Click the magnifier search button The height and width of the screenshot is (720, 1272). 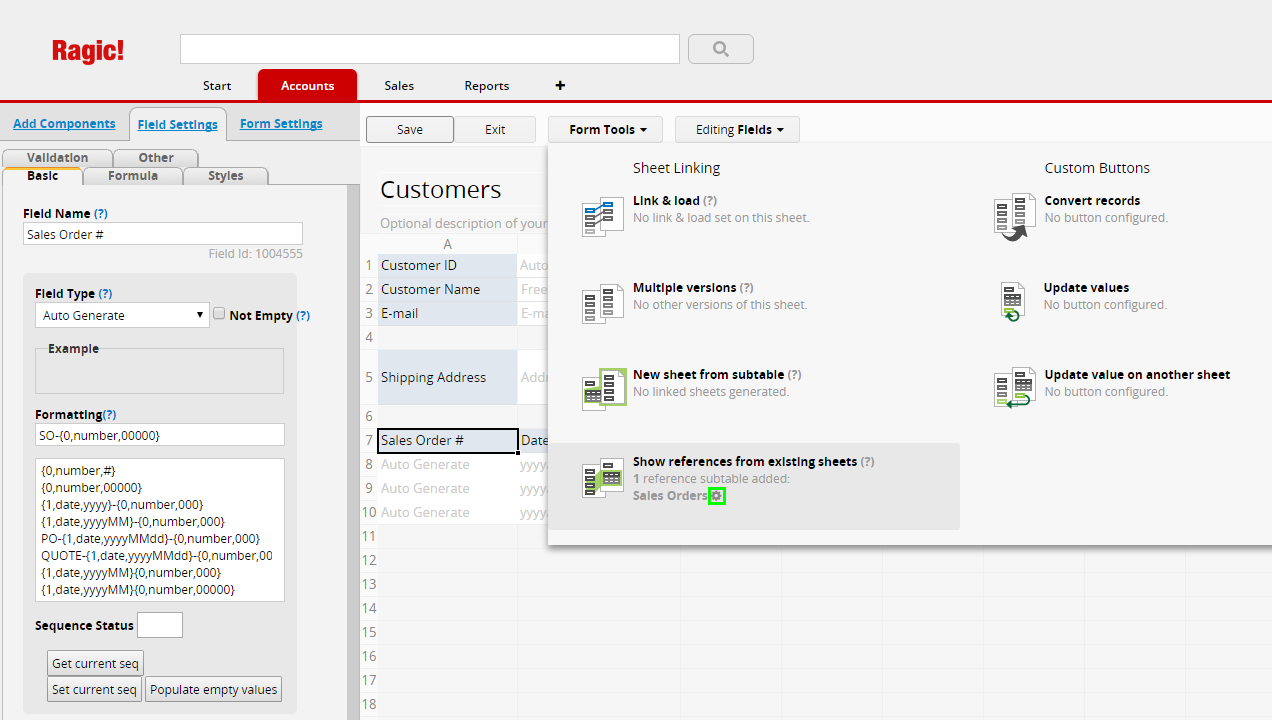[721, 49]
